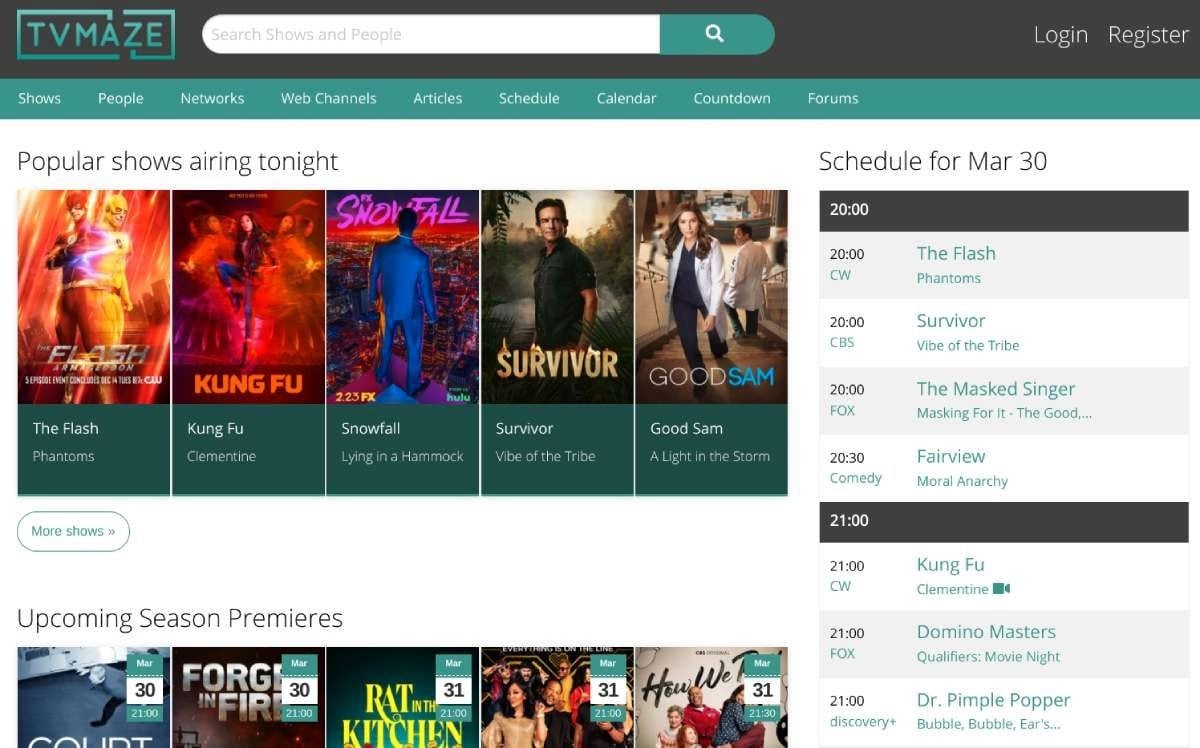Open Phantoms episode in the schedule list
Image resolution: width=1200 pixels, height=748 pixels.
coord(948,278)
